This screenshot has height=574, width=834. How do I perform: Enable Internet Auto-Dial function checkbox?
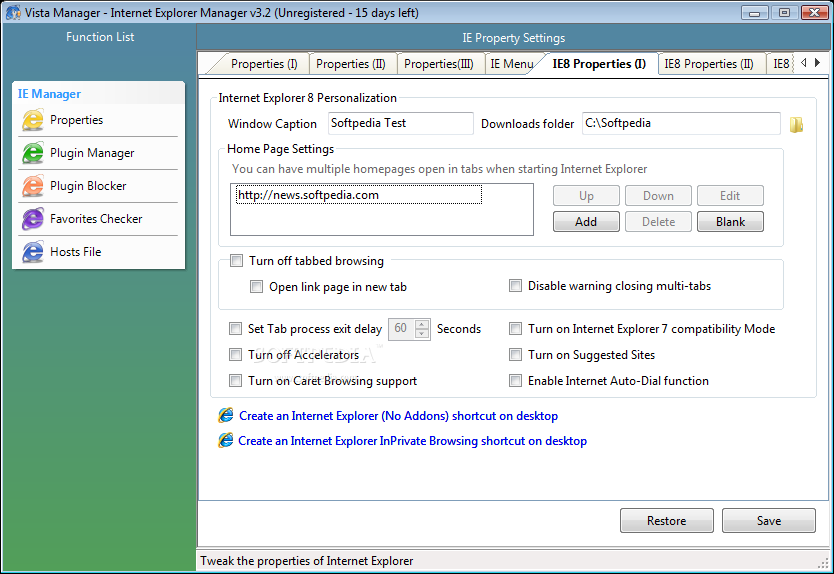pyautogui.click(x=515, y=380)
